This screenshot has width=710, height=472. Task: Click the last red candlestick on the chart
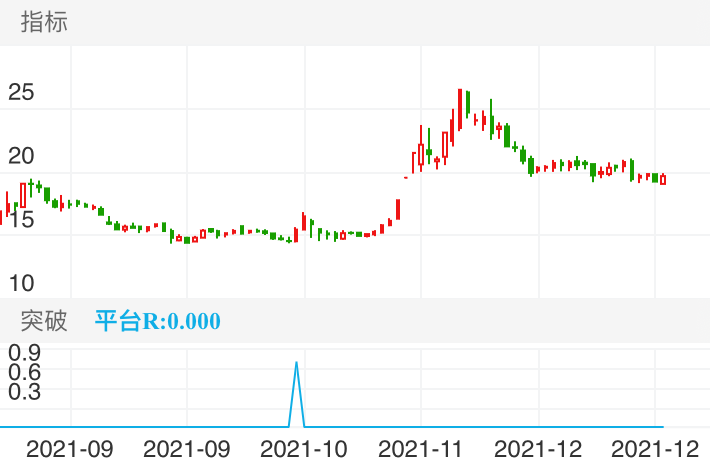click(663, 179)
